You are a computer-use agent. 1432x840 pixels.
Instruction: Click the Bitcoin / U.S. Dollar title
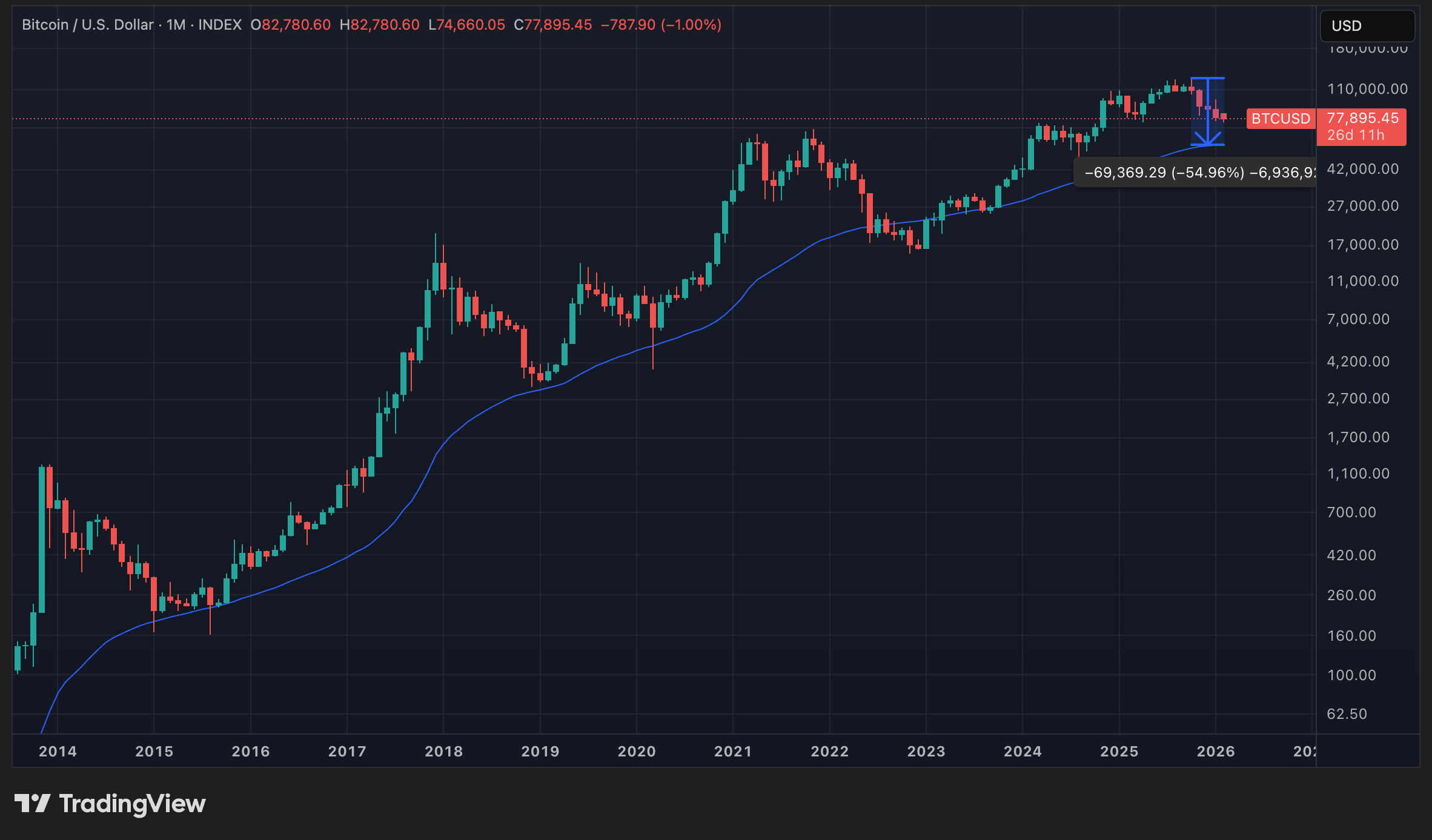[x=88, y=25]
